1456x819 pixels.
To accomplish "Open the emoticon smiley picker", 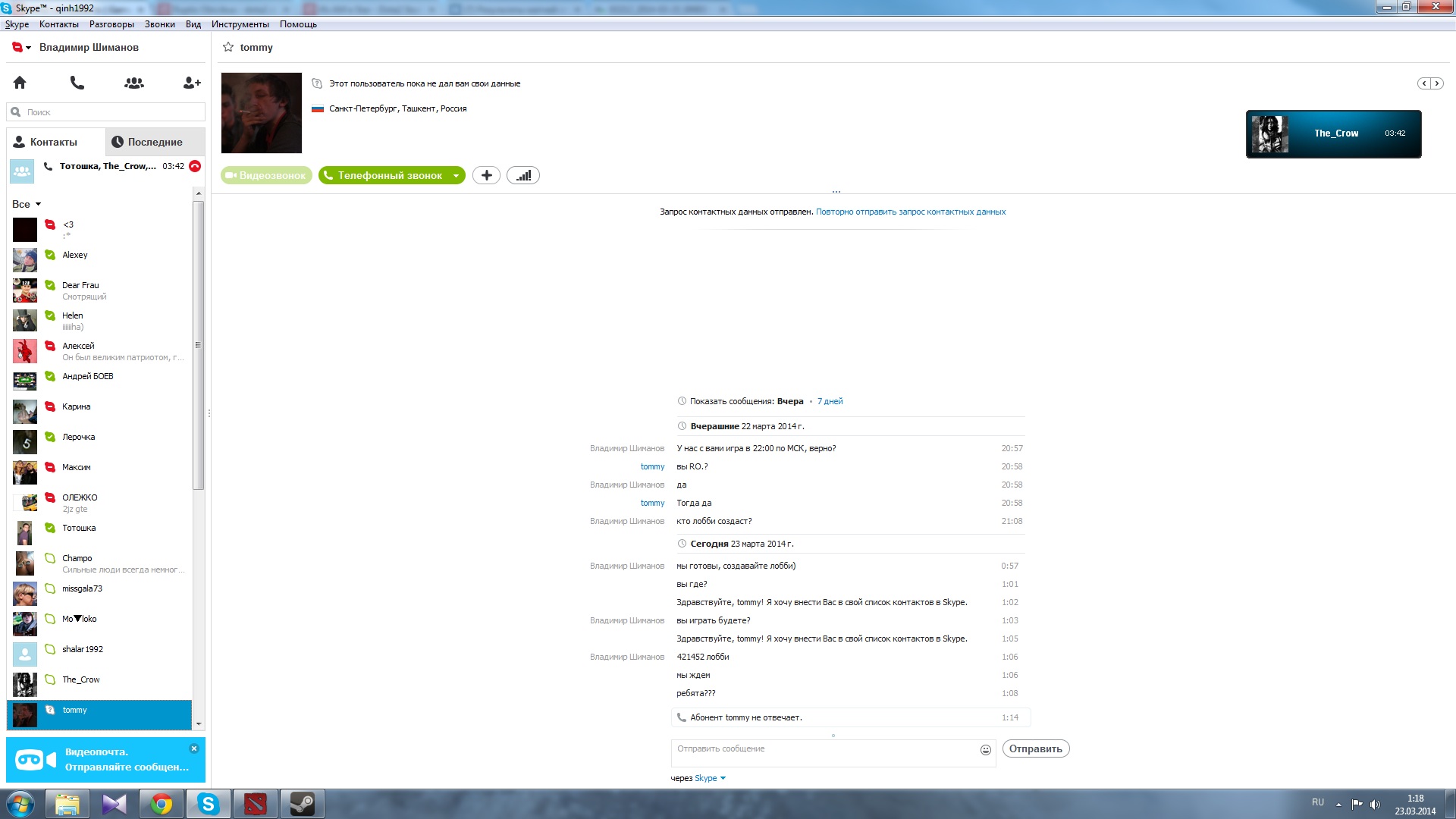I will pyautogui.click(x=985, y=749).
